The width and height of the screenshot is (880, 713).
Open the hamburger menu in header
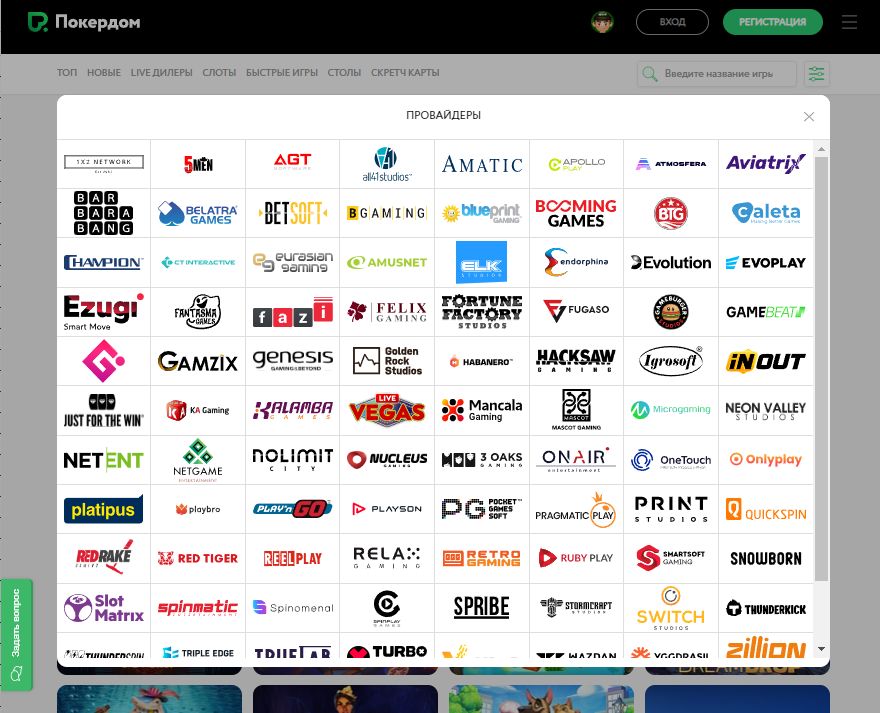(850, 22)
